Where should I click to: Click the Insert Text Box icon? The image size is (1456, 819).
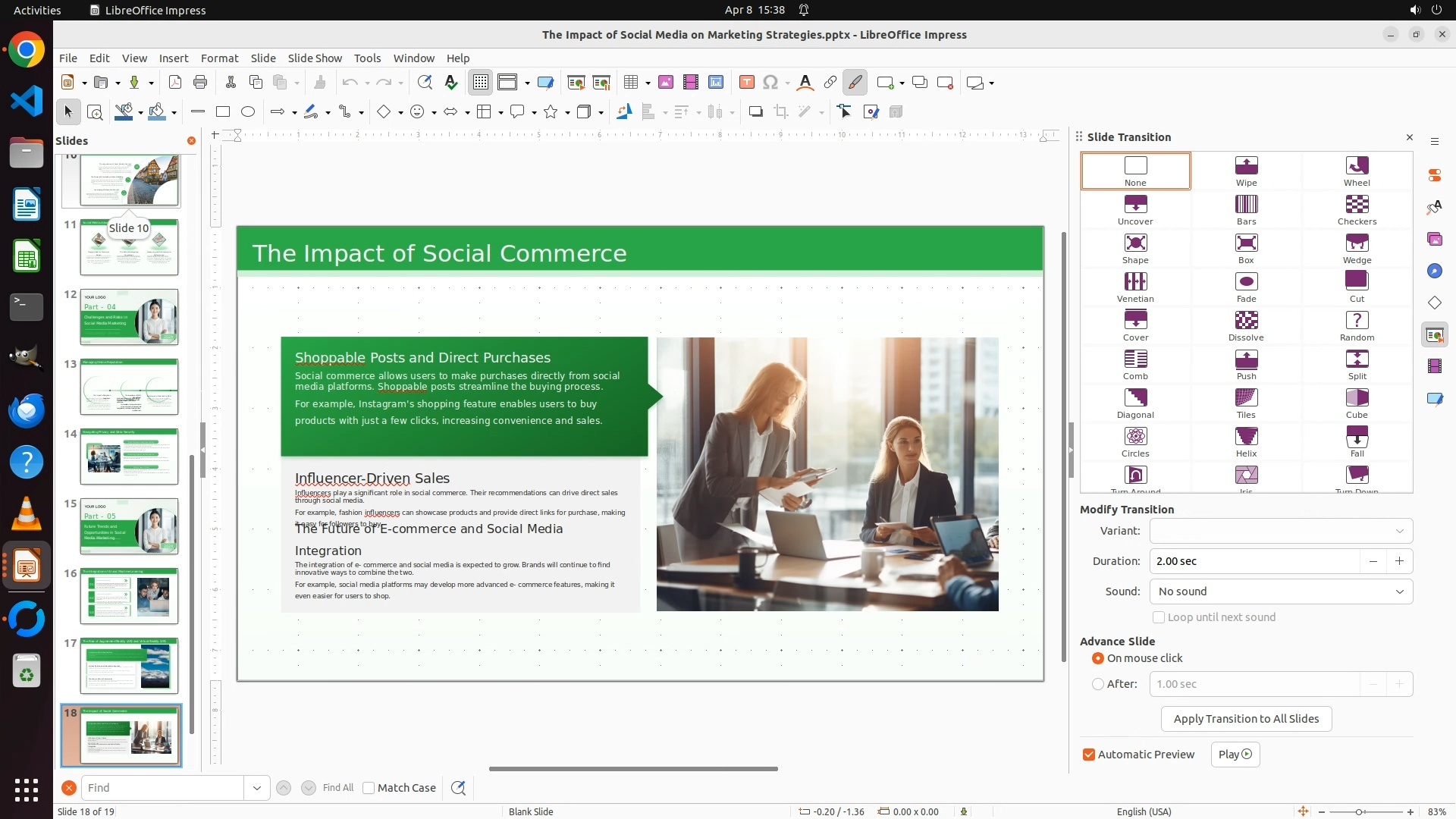tap(746, 83)
